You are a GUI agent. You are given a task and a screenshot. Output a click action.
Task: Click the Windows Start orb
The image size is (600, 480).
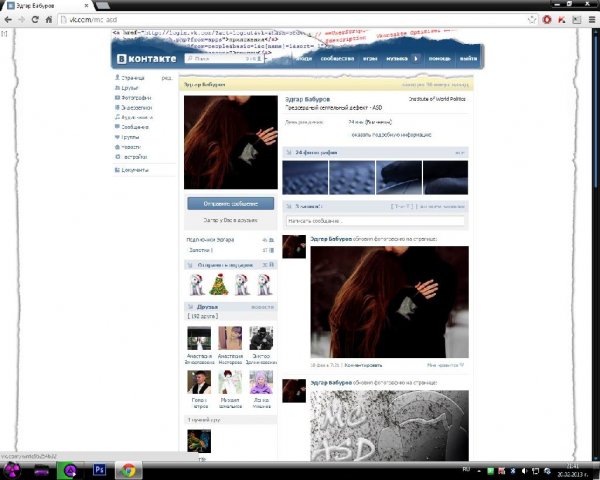pyautogui.click(x=13, y=470)
